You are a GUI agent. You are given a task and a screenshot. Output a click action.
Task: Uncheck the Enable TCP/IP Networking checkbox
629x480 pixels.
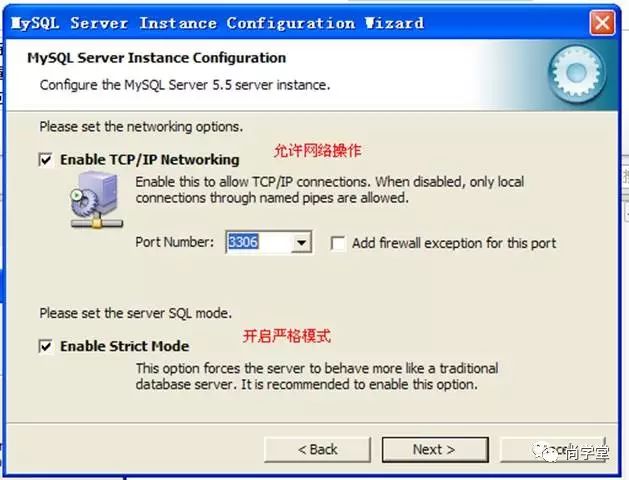click(45, 160)
